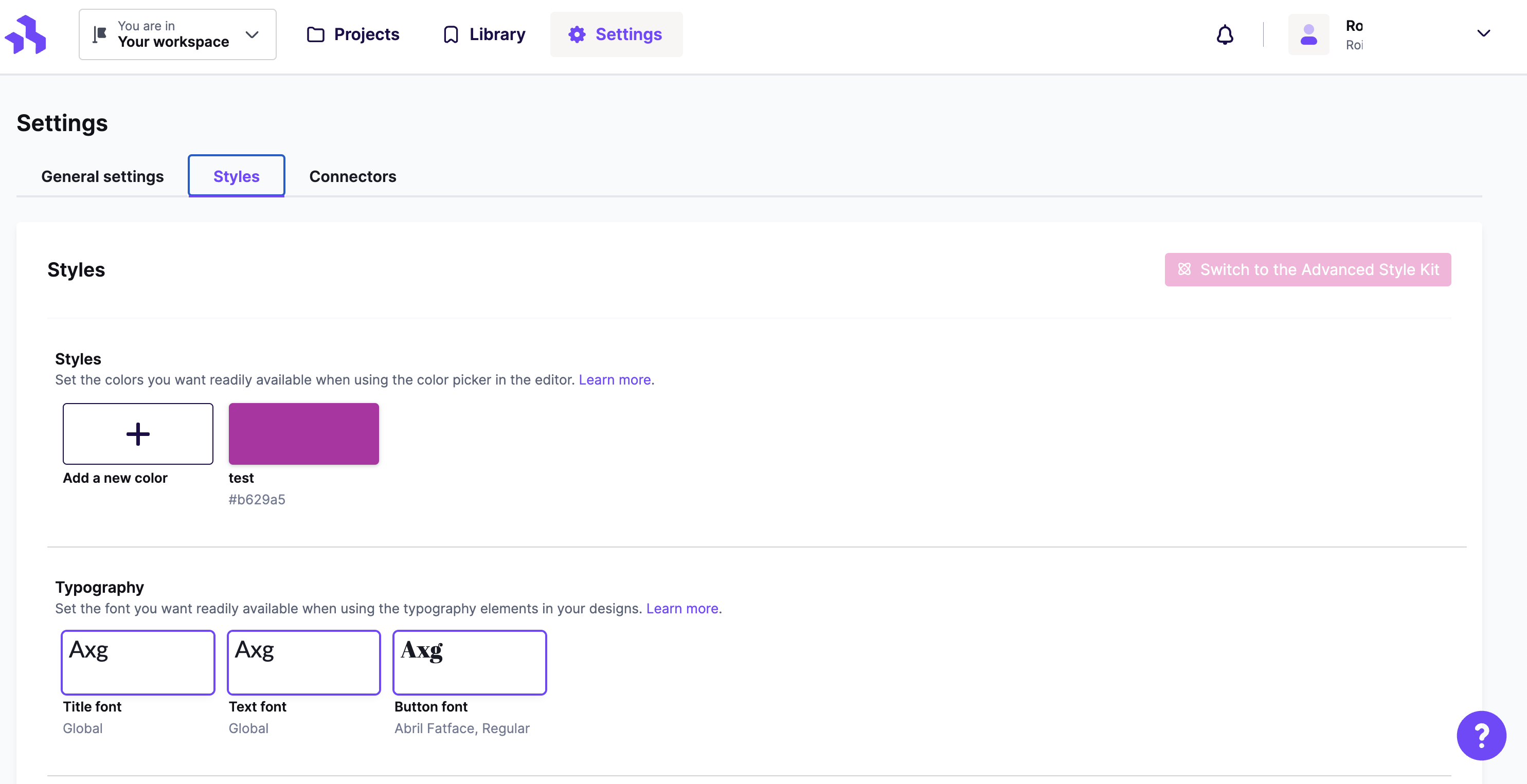The width and height of the screenshot is (1527, 784).
Task: Click the 'Button font' label
Action: click(x=431, y=707)
